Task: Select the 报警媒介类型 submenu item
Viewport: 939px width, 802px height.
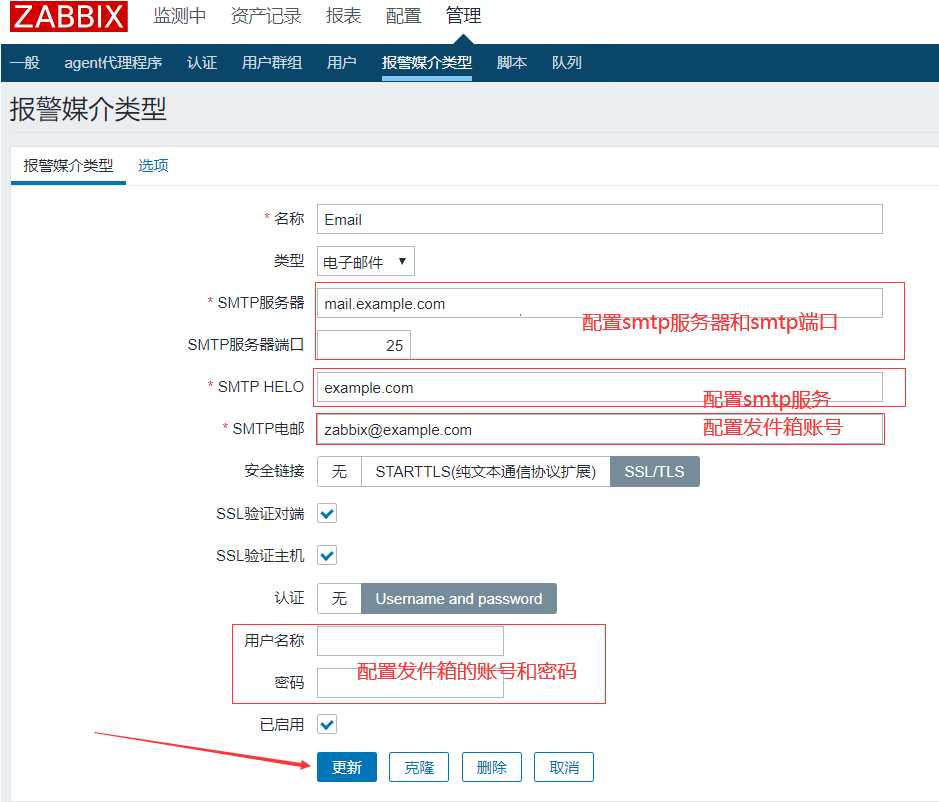Action: (427, 62)
